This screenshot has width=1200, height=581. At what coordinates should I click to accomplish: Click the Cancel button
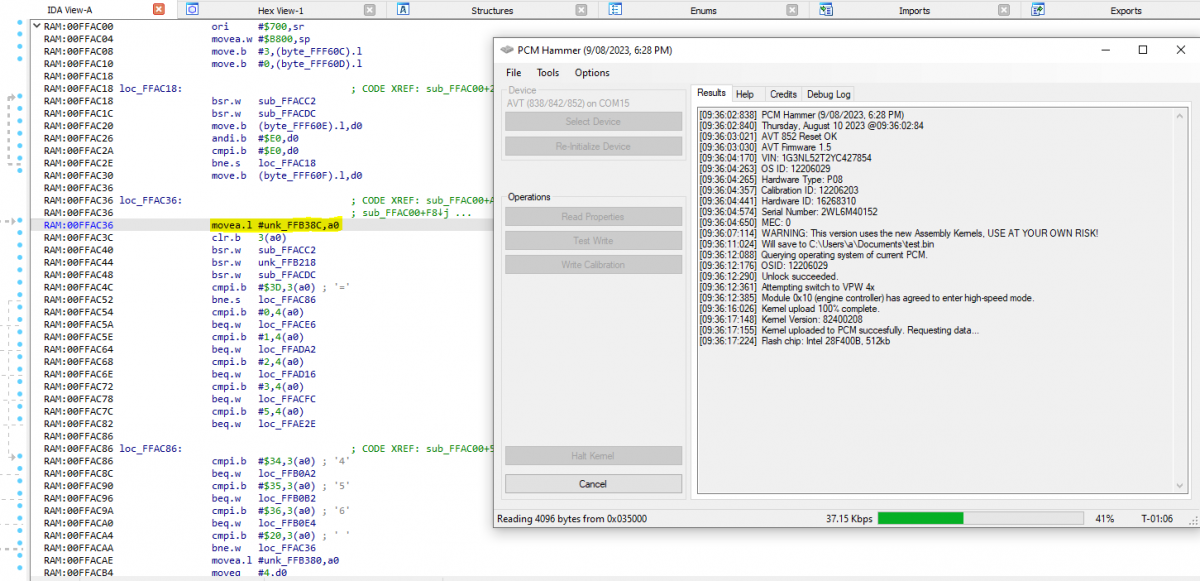click(593, 484)
